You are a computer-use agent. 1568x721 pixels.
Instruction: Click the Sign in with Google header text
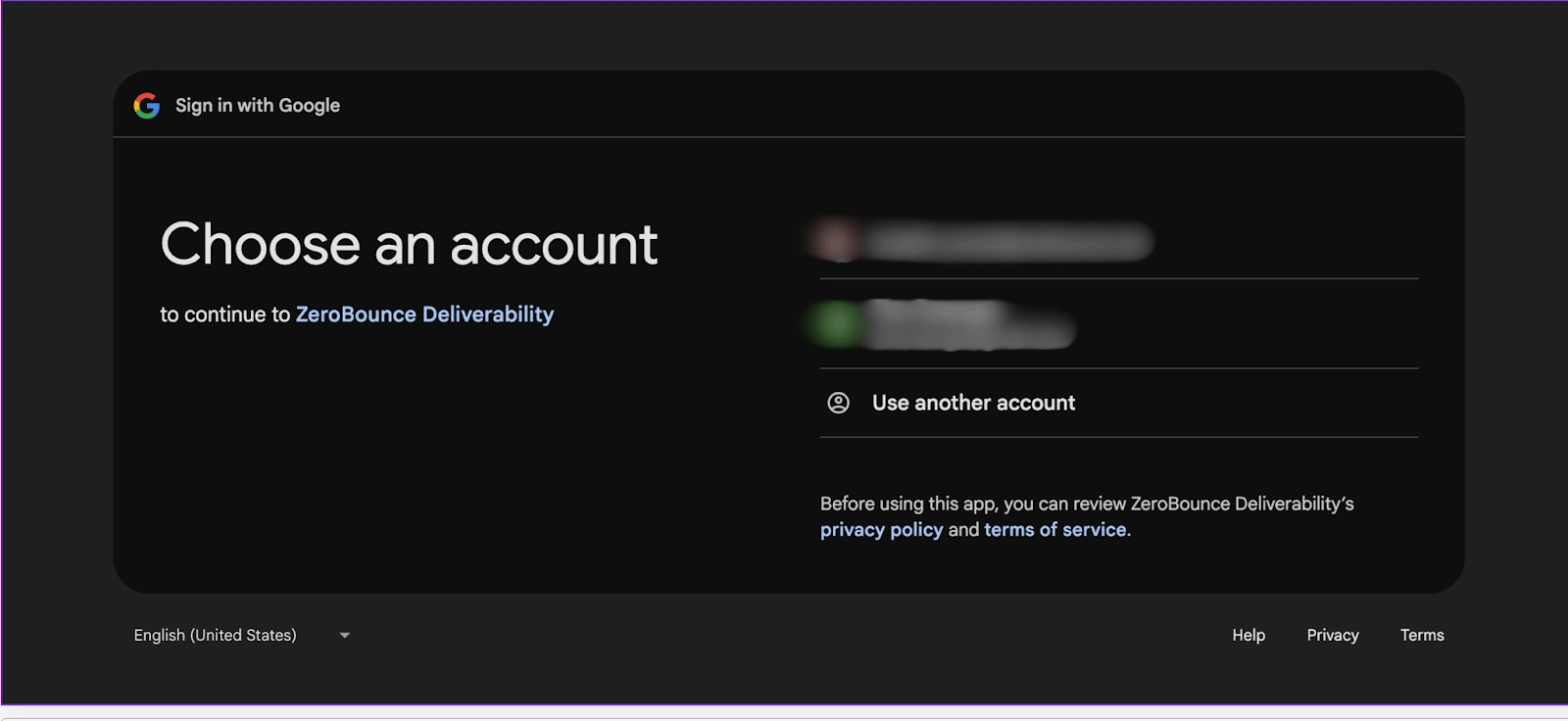click(x=258, y=106)
